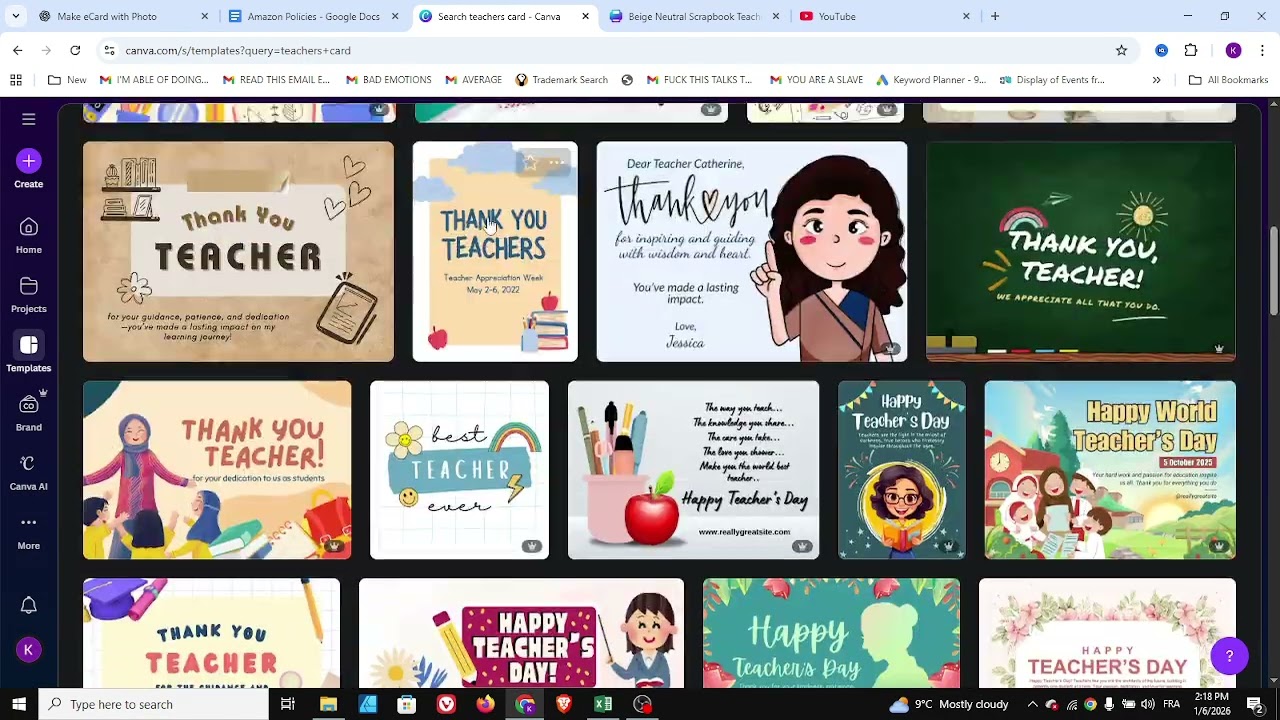
Task: Open Happy World Teacher's Day template
Action: pyautogui.click(x=1110, y=470)
